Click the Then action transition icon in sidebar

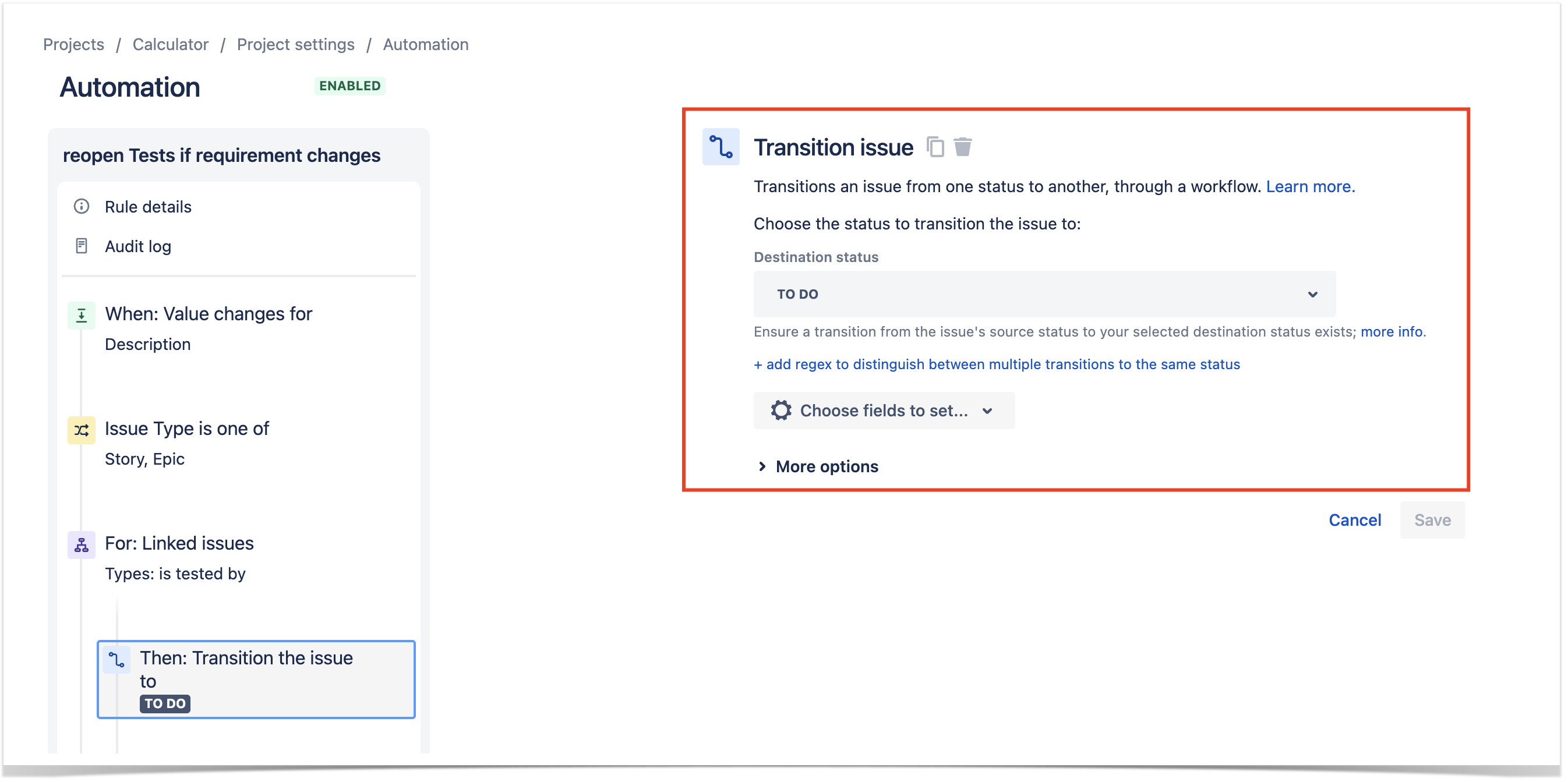(x=117, y=661)
